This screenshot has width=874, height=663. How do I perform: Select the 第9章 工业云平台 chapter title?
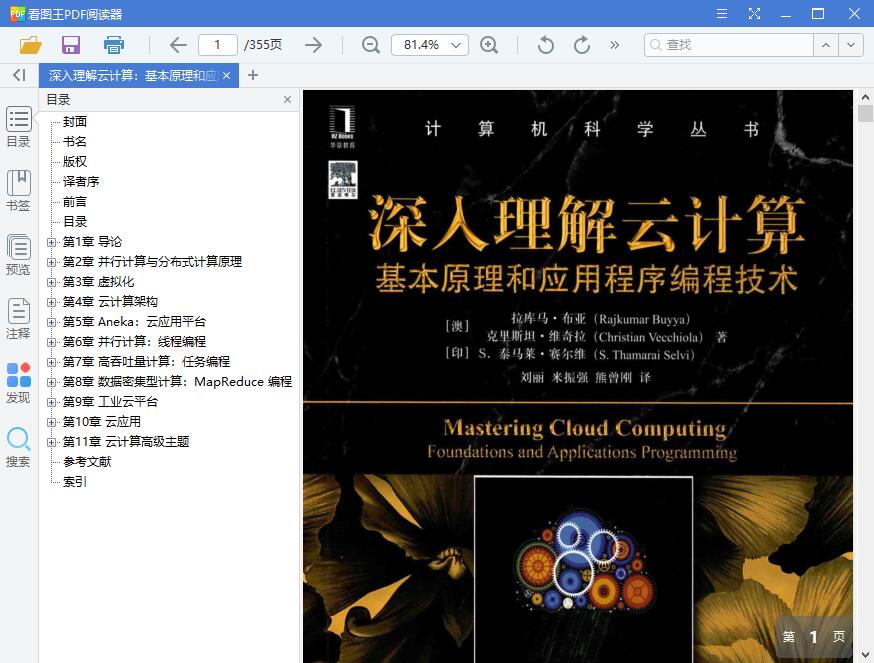110,401
